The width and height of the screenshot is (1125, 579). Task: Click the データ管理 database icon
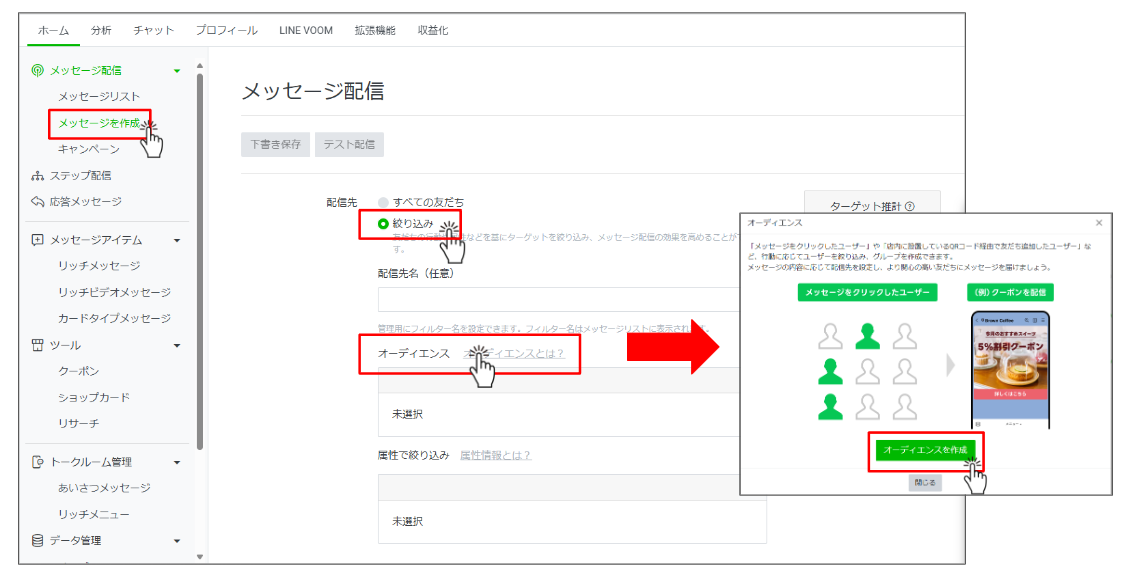(37, 540)
